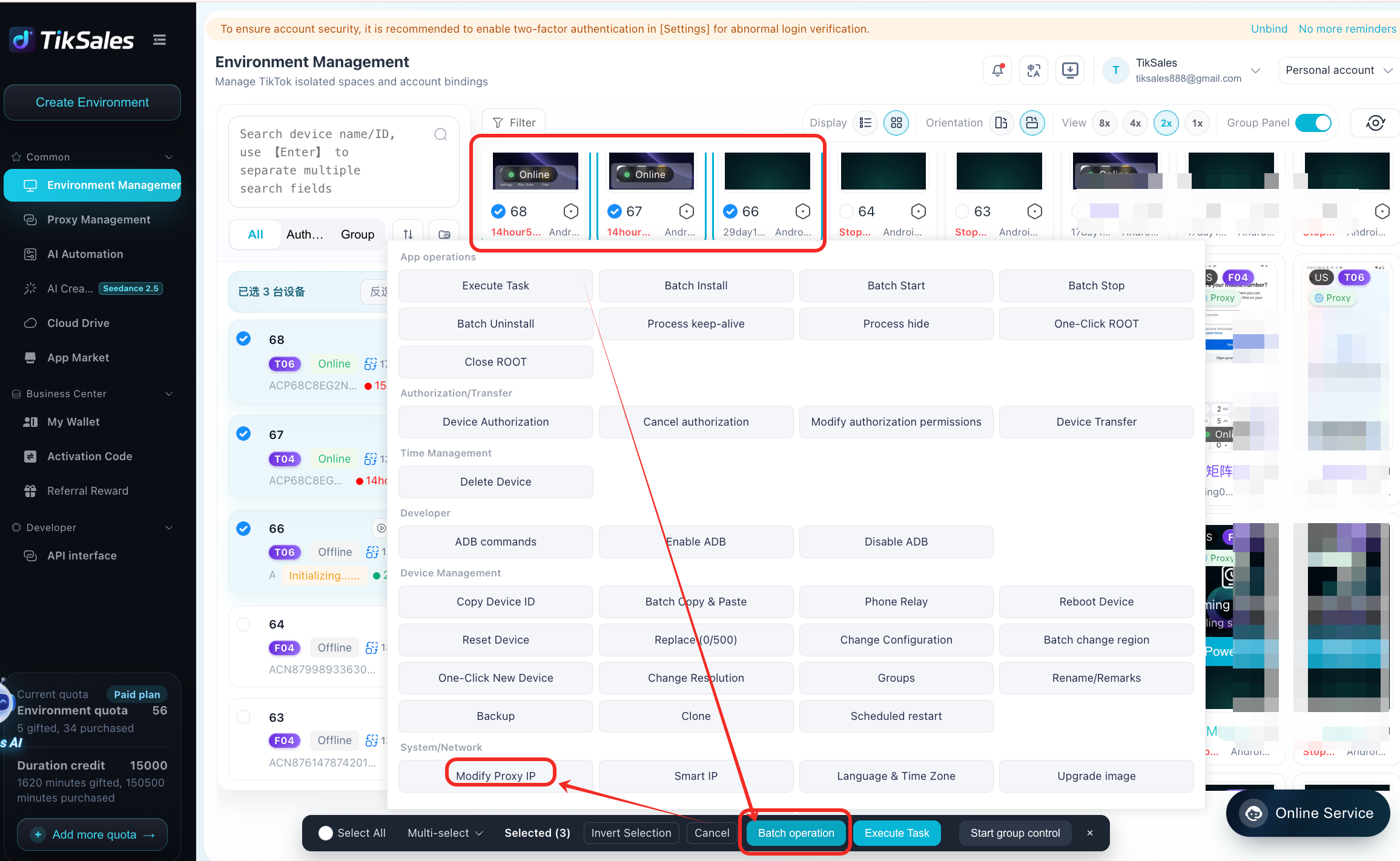Go to My Wallet

(x=92, y=422)
